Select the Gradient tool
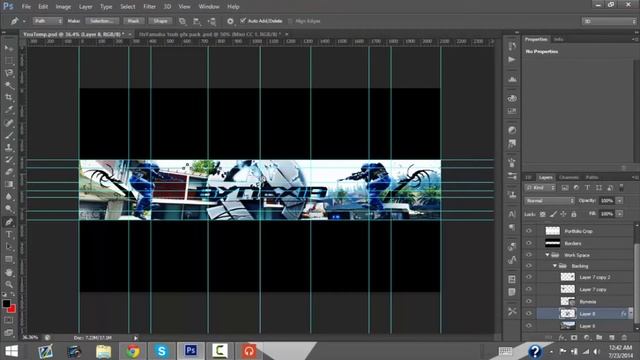640x360 pixels. pyautogui.click(x=9, y=184)
